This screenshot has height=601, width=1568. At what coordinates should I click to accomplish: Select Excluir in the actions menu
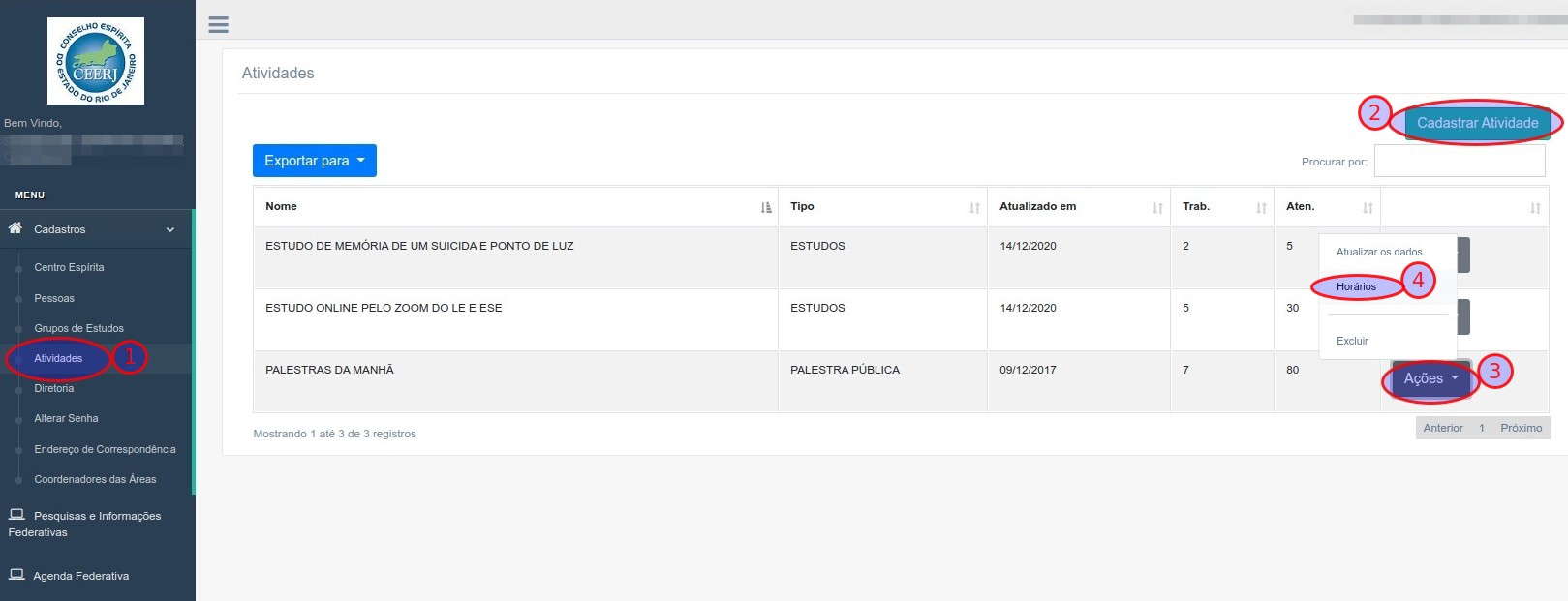pos(1352,341)
